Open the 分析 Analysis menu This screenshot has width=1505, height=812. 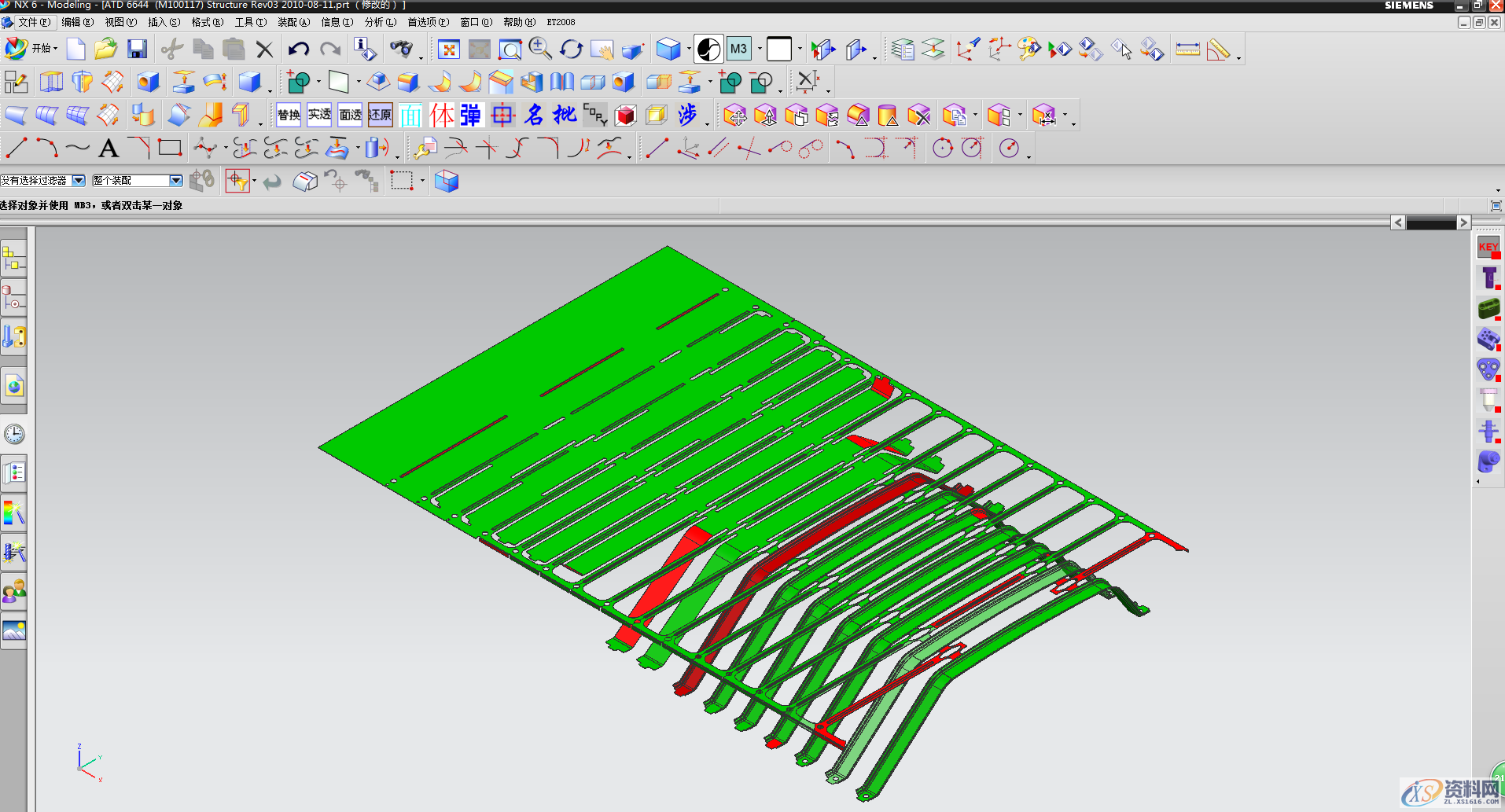(x=379, y=22)
